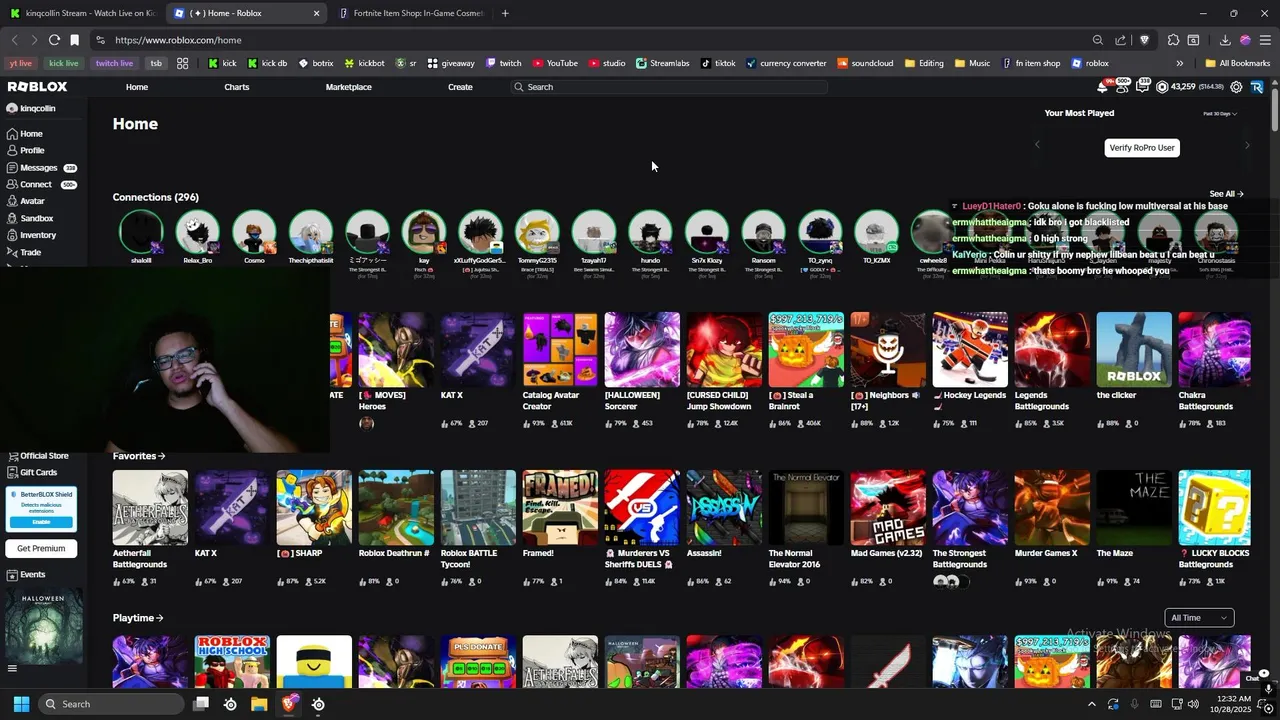Switch to the Fortnite Item Shop tab
The image size is (1280, 720).
point(410,13)
